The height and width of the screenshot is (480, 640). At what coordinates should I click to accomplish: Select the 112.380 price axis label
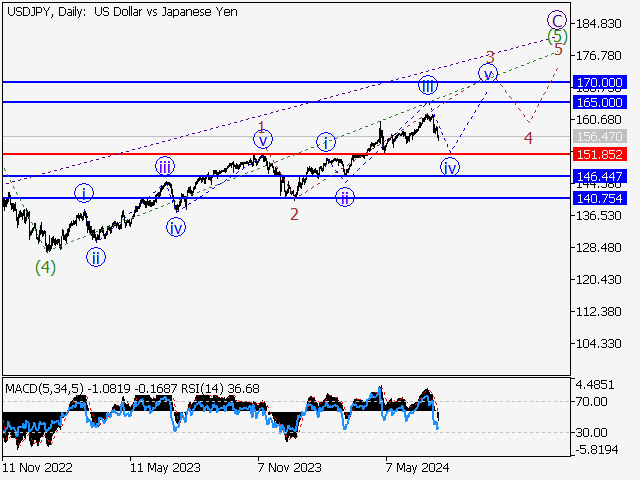tap(598, 311)
